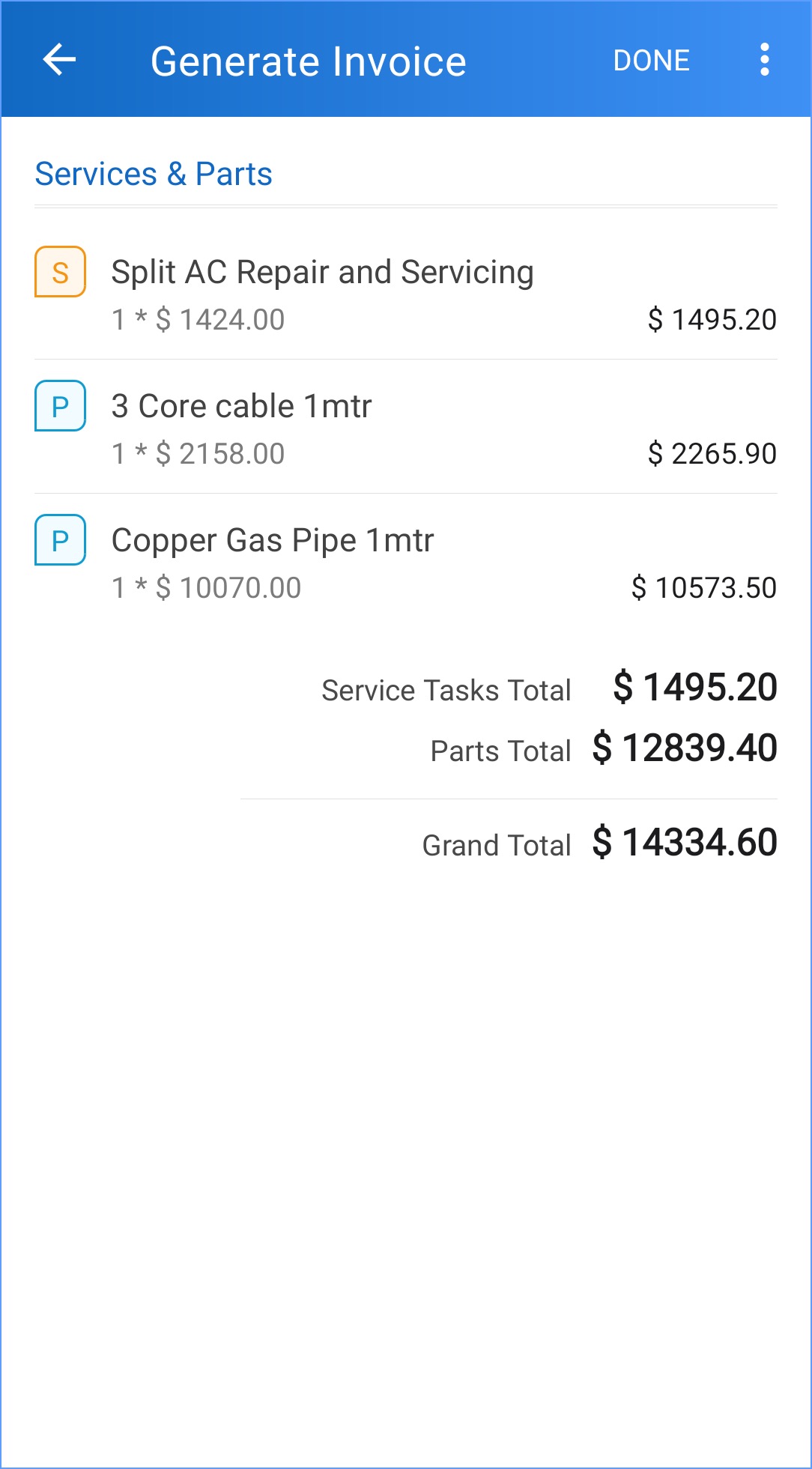Go back using the arrow icon
The width and height of the screenshot is (812, 1469).
(60, 60)
